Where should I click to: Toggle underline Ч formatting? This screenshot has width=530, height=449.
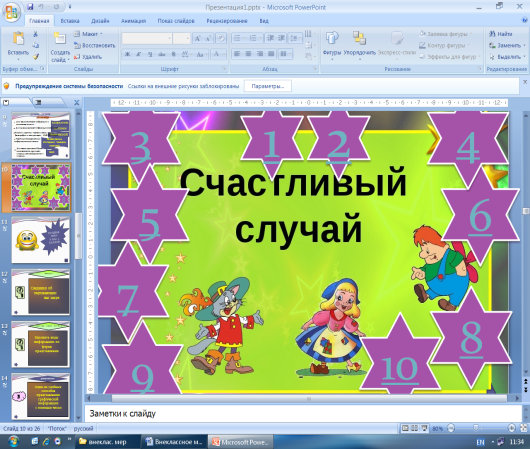[x=150, y=54]
